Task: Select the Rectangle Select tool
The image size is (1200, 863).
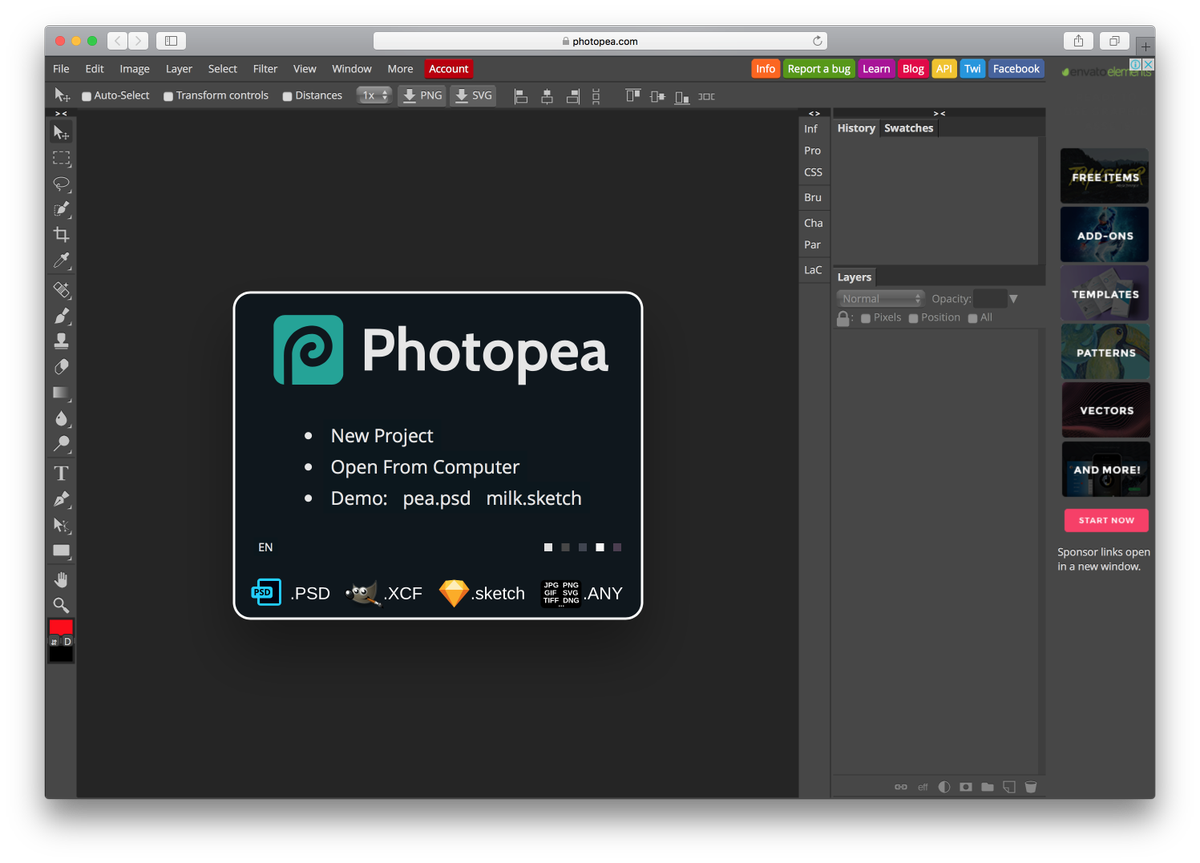Action: pos(62,158)
